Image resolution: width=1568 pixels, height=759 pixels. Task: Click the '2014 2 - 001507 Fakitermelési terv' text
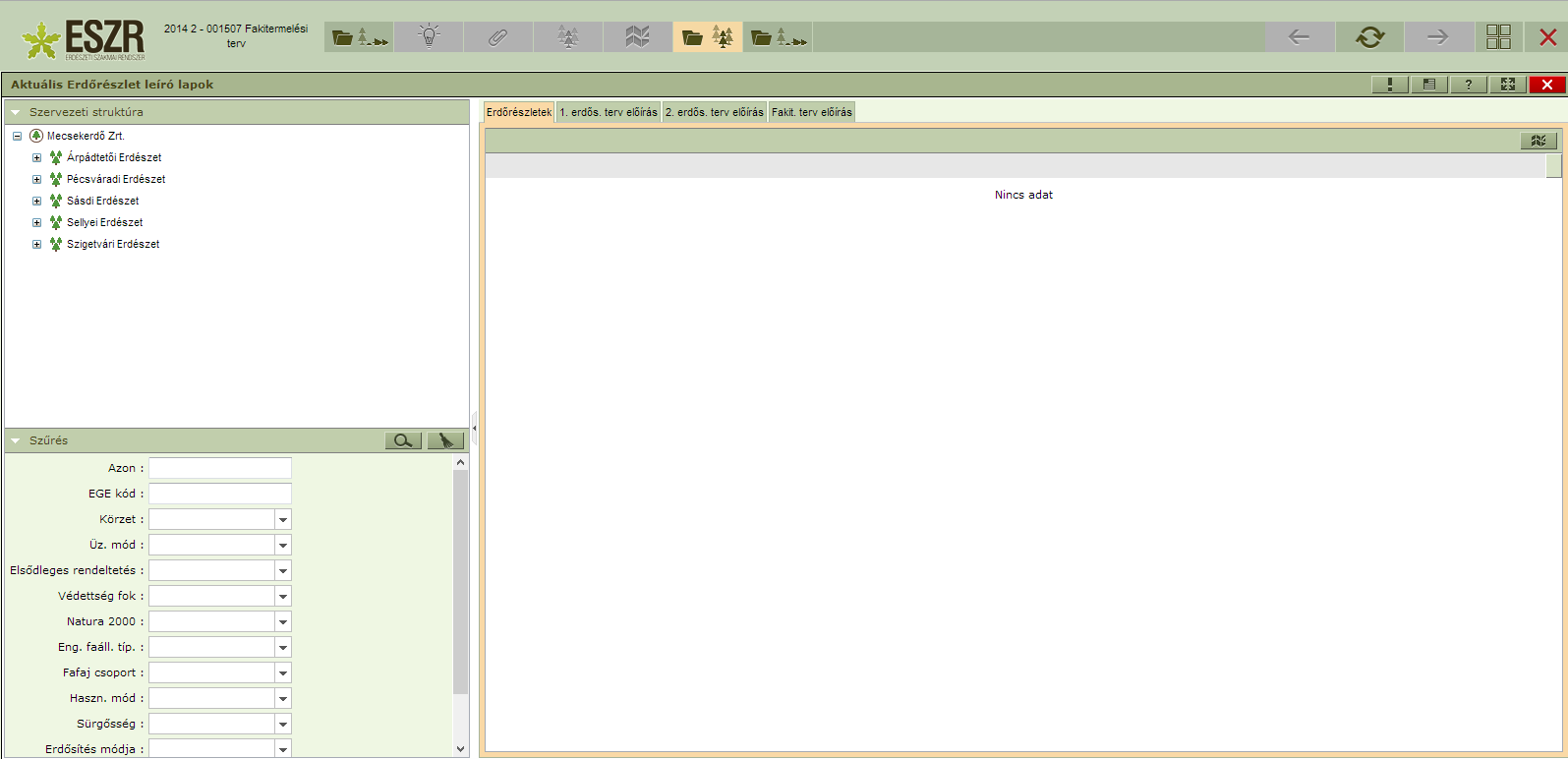point(236,36)
